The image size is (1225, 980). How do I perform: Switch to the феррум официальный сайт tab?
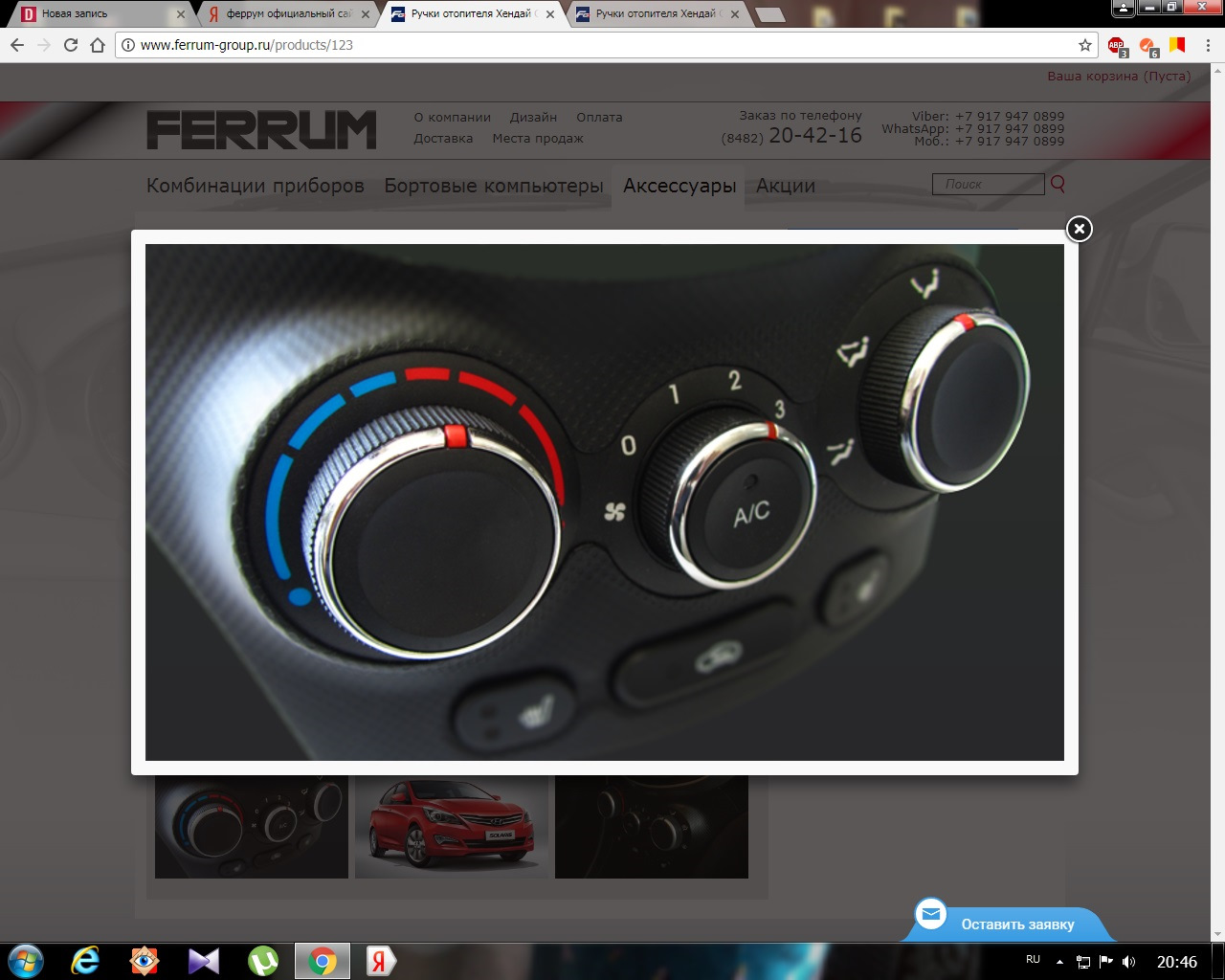tap(288, 14)
